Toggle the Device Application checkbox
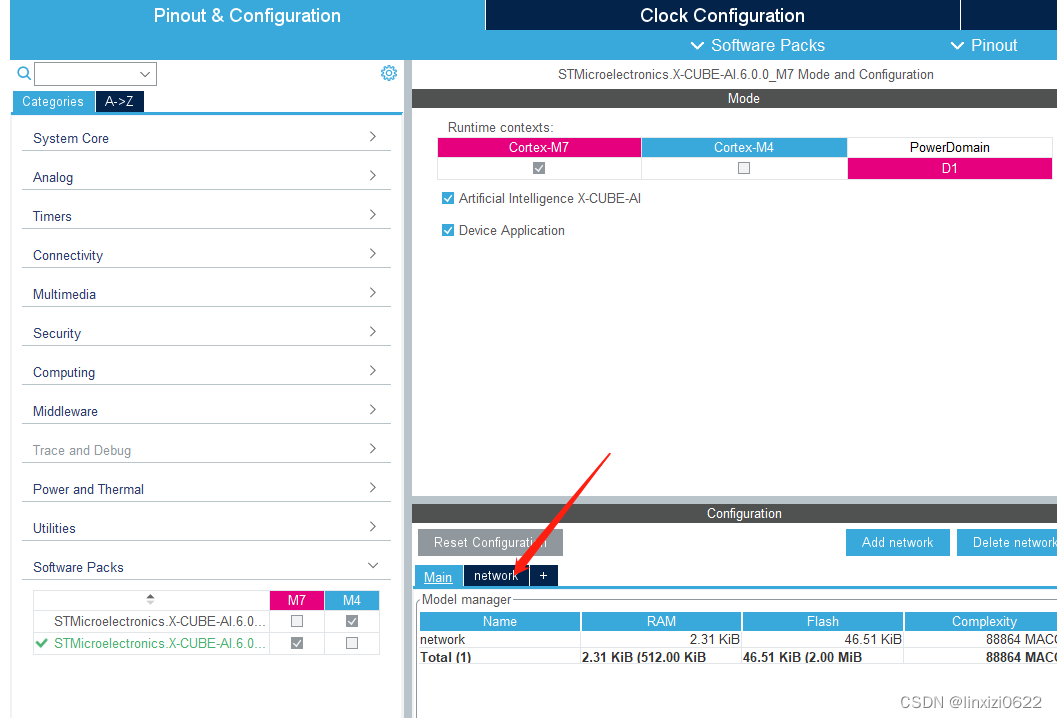The width and height of the screenshot is (1057, 718). click(448, 231)
